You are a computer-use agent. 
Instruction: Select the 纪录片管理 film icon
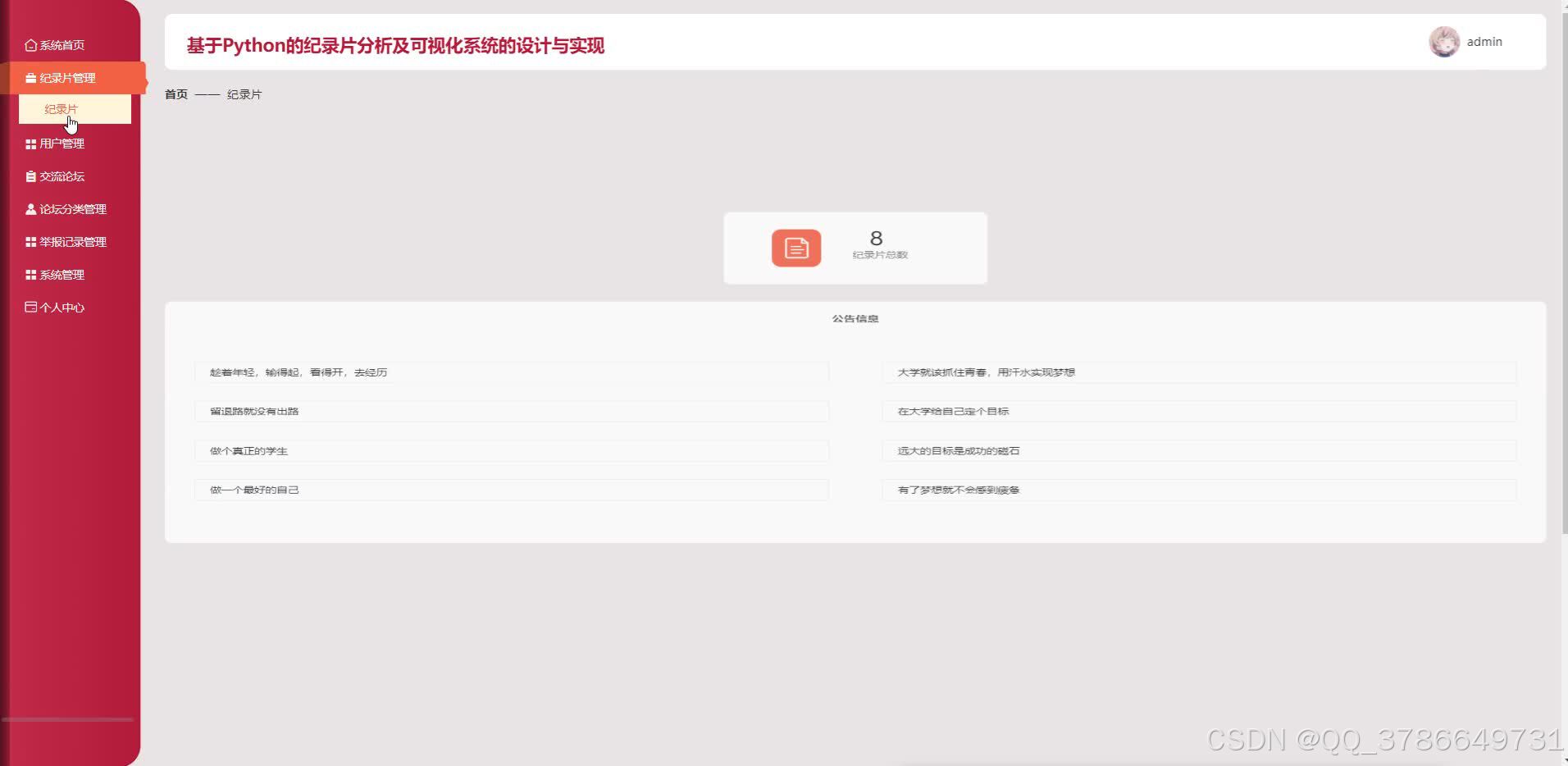click(30, 78)
